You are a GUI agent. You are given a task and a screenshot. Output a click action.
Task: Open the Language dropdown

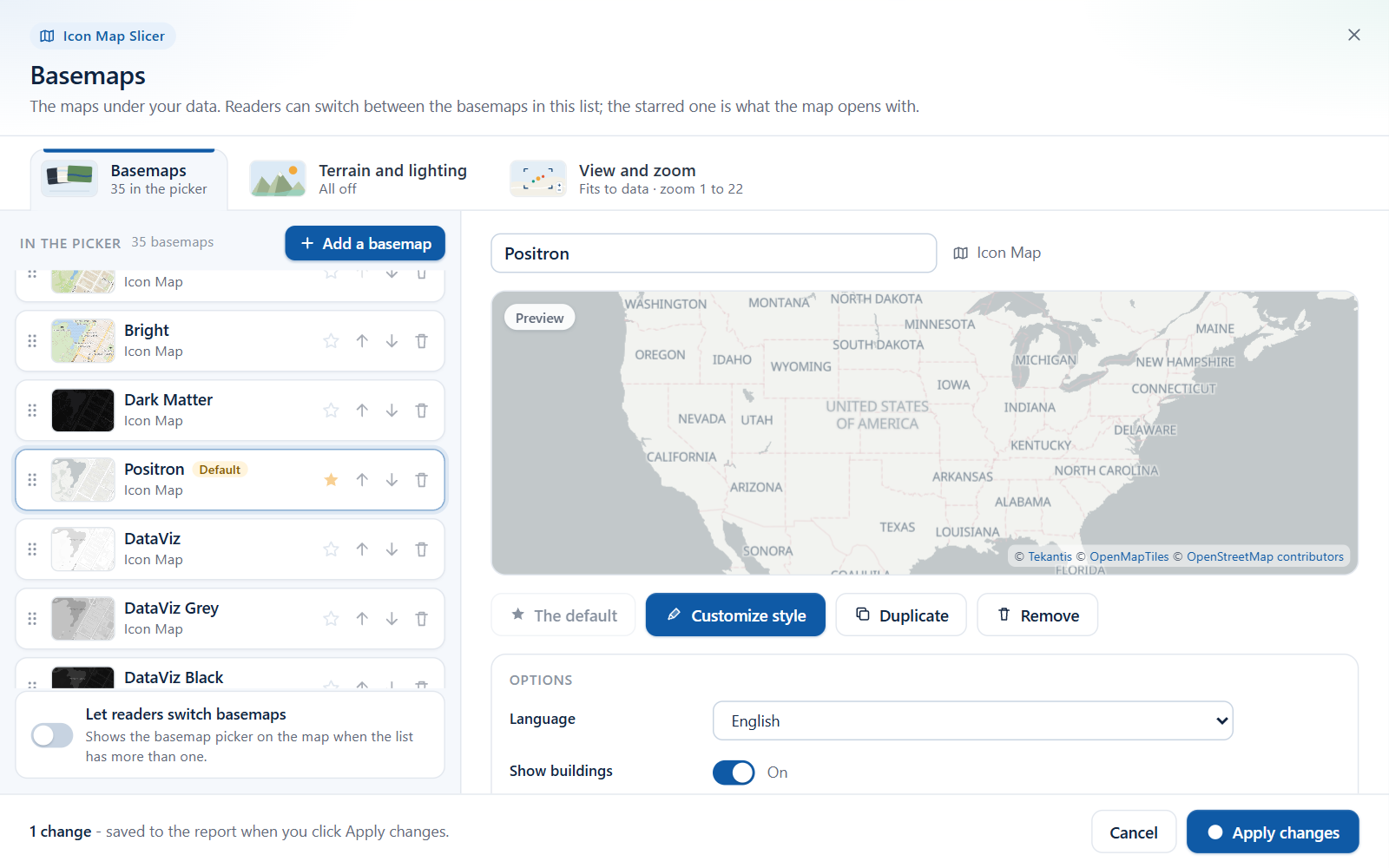[x=972, y=720]
